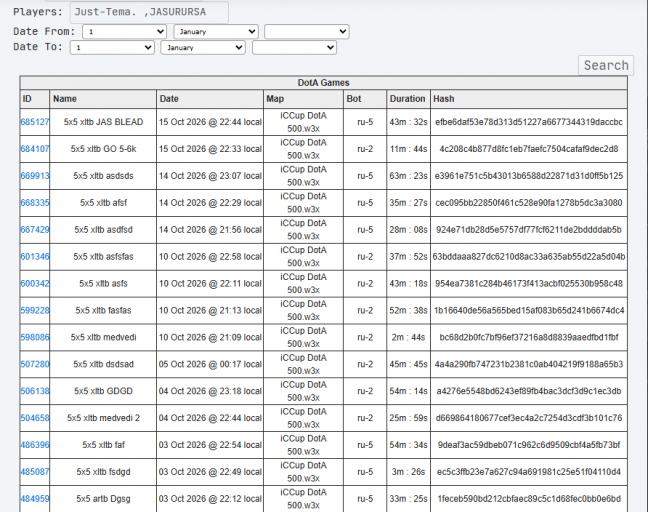Click hash starting with 1feceb590bd21
The width and height of the screenshot is (648, 512).
[x=529, y=499]
